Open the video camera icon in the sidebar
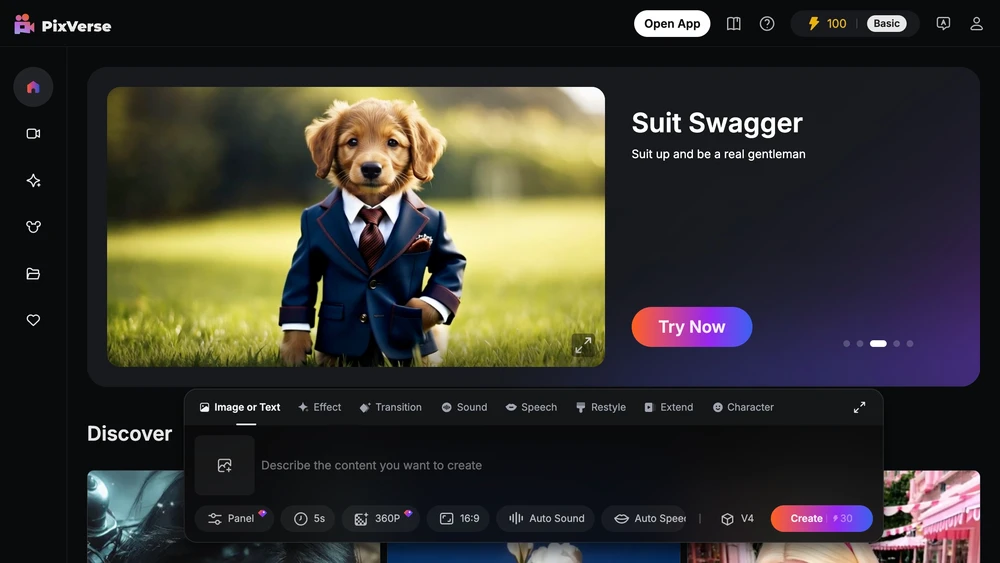The width and height of the screenshot is (1000, 563). [33, 133]
